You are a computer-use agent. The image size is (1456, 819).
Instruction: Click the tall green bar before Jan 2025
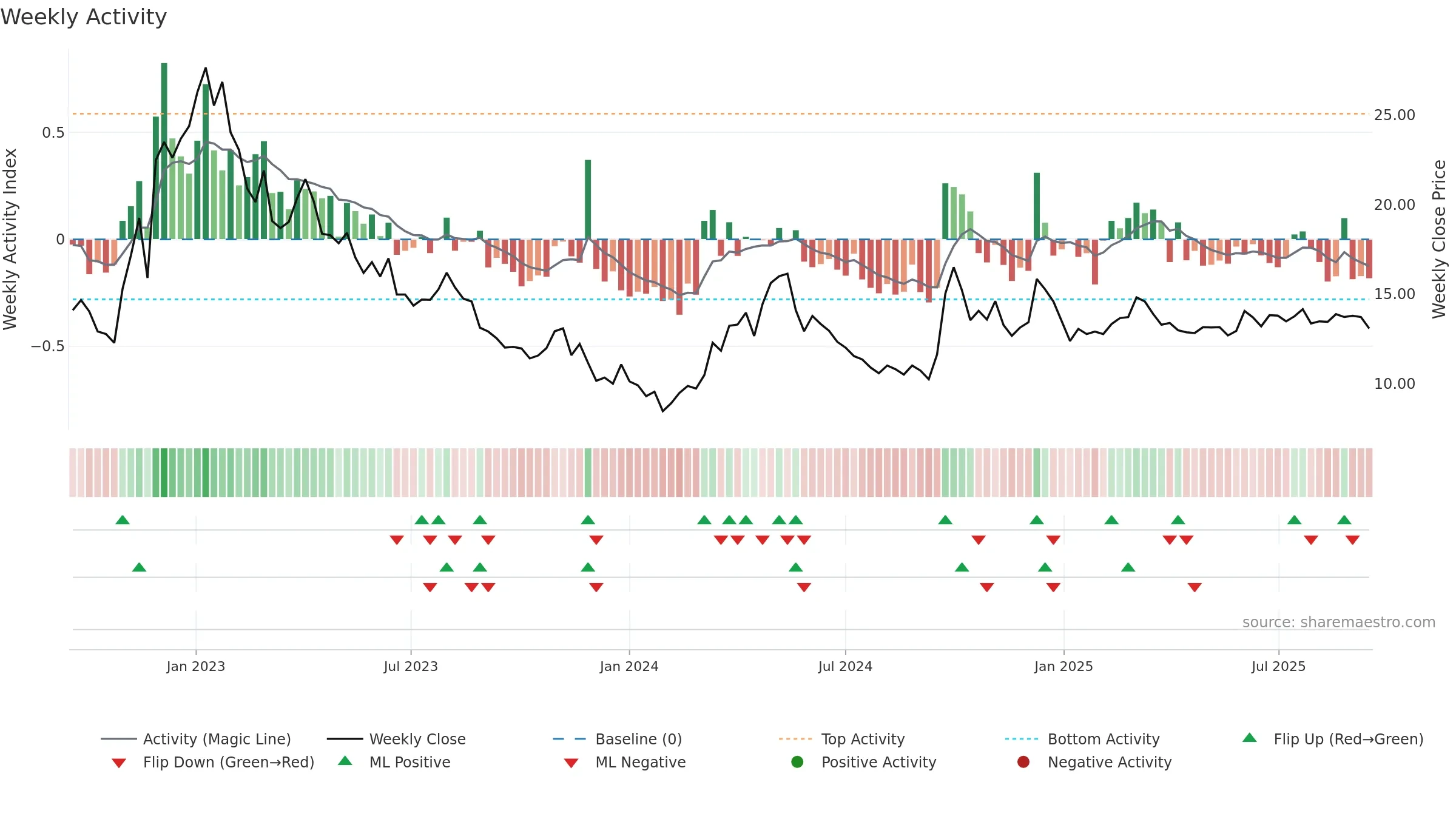tap(1037, 206)
